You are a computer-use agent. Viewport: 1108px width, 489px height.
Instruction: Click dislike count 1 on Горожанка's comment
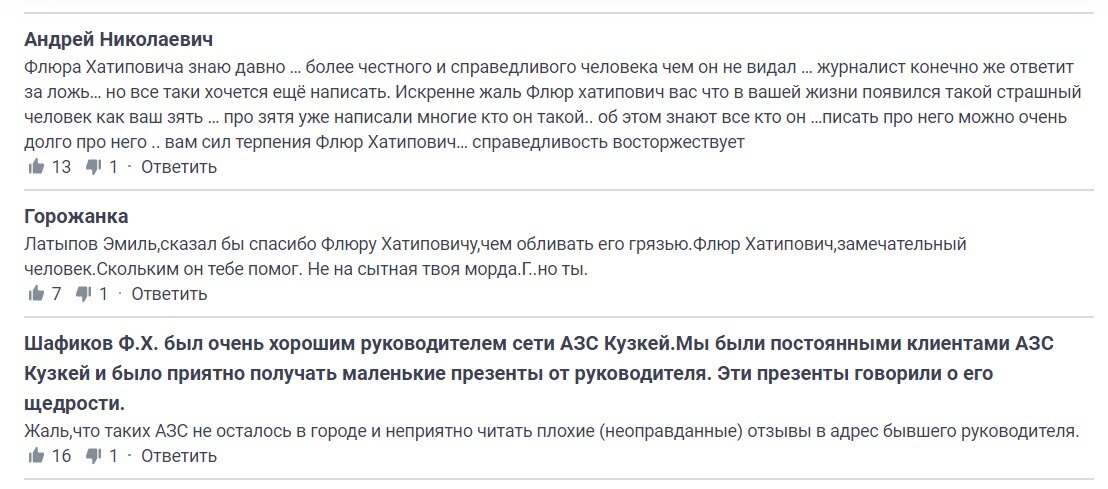(x=103, y=293)
